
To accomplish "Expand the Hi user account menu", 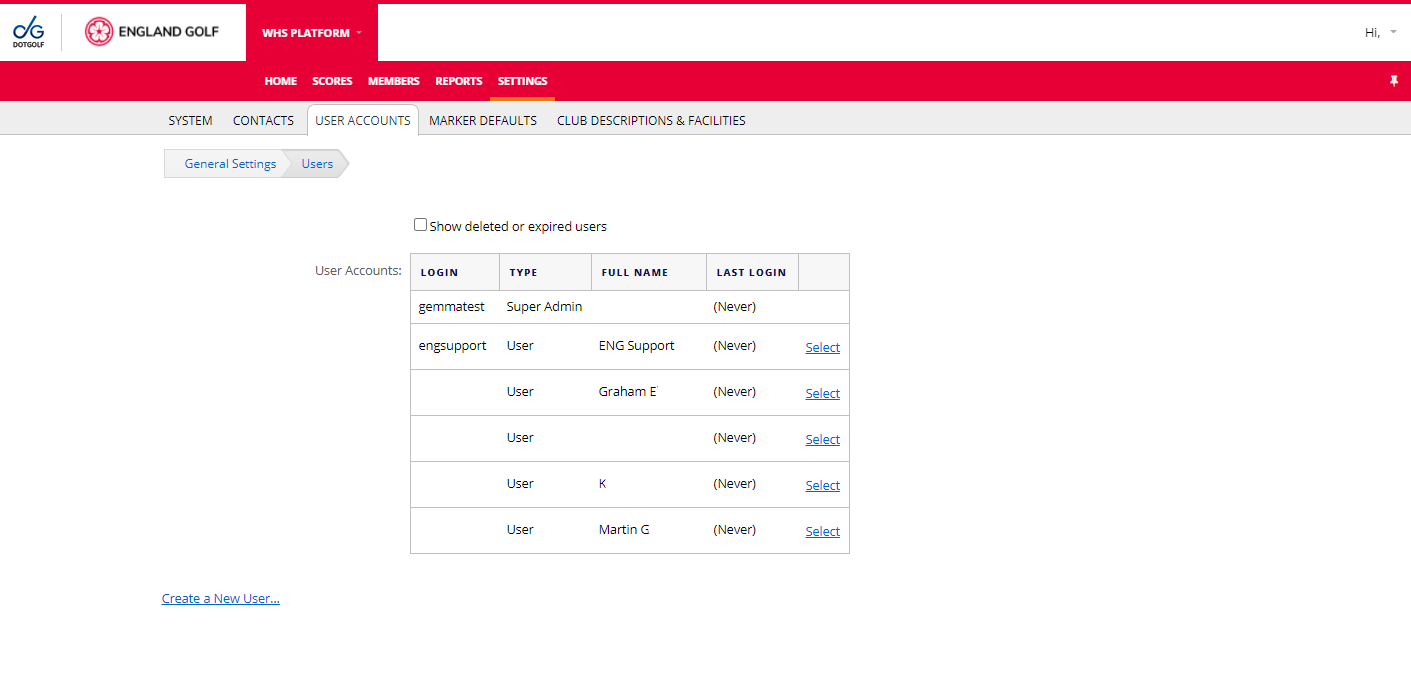I will tap(1380, 33).
